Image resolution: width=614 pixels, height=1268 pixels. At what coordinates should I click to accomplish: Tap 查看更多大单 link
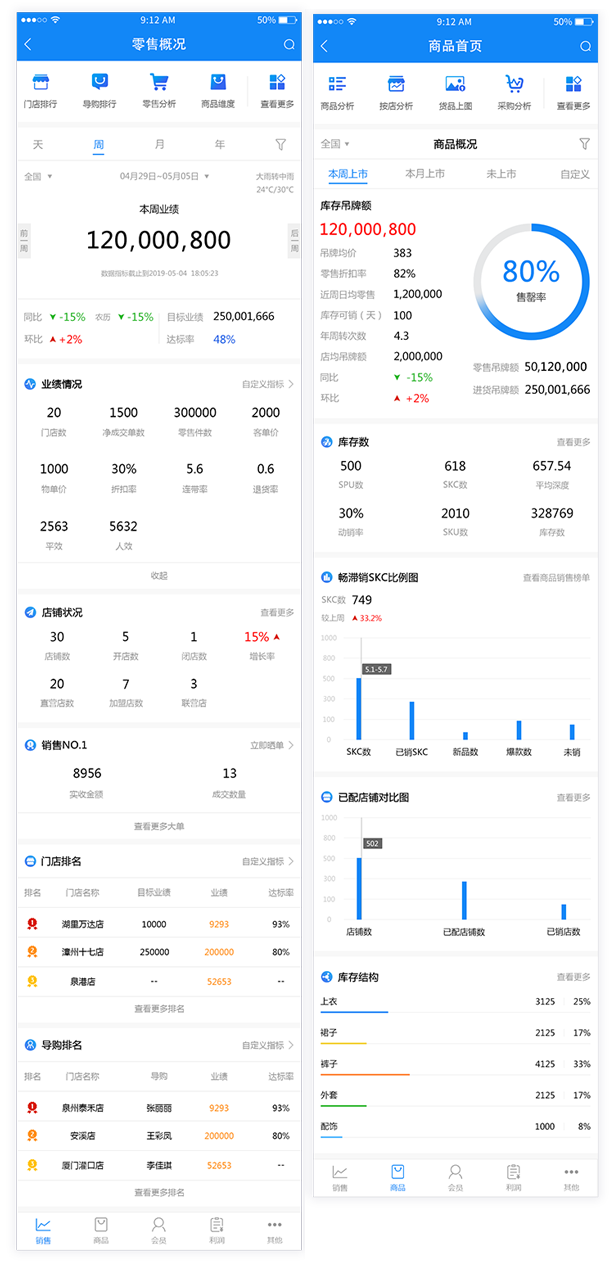pos(159,827)
